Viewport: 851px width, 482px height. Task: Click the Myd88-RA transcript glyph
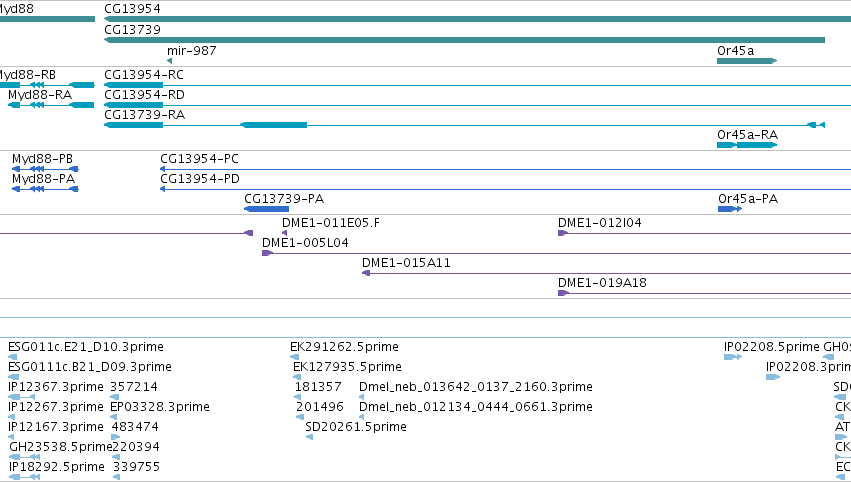coord(51,105)
